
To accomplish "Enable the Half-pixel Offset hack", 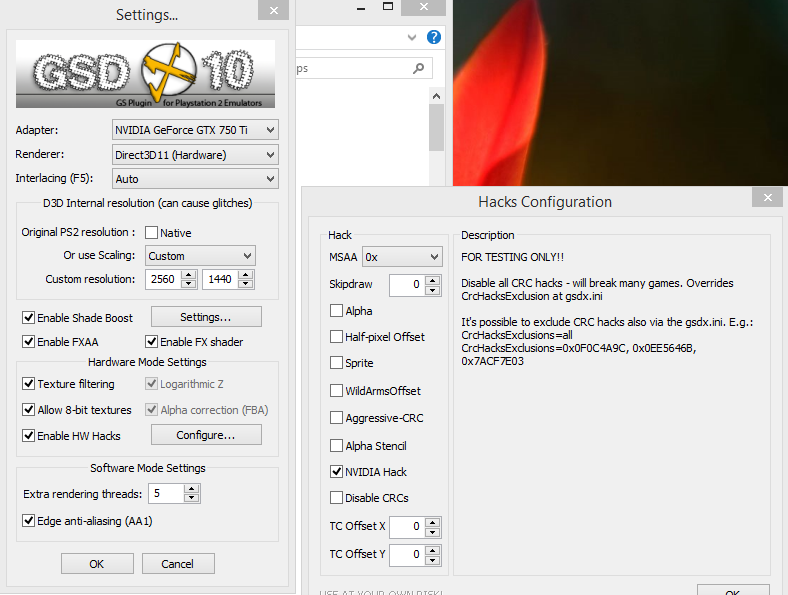I will point(336,337).
